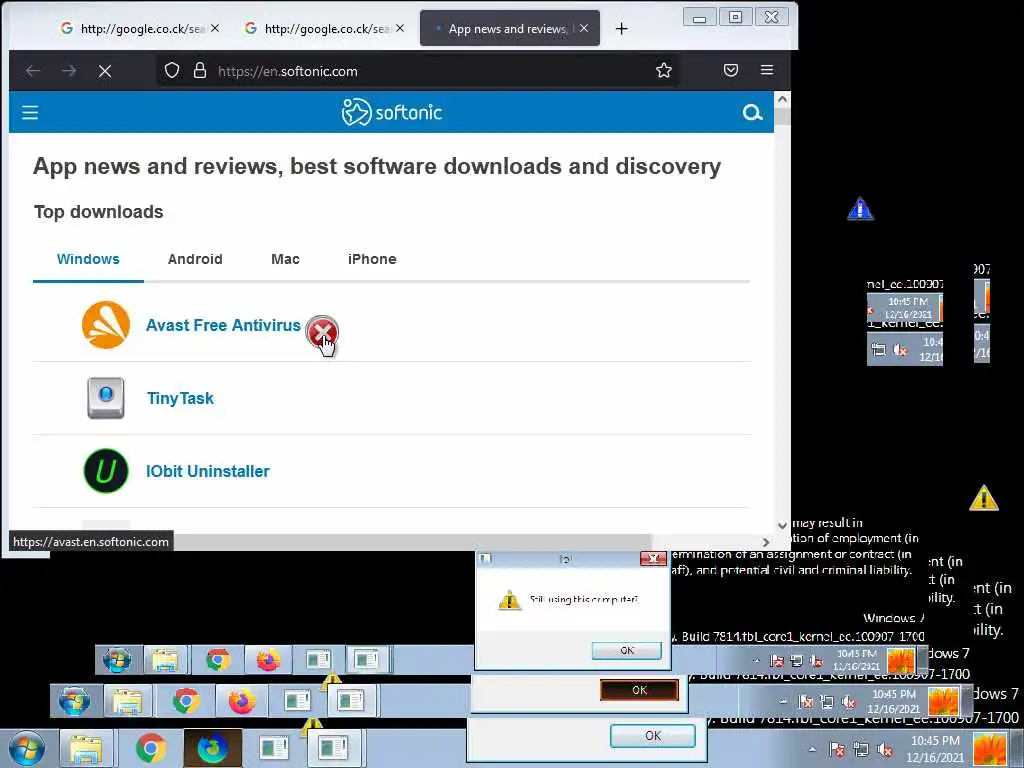Go forward with the browser forward arrow
The width and height of the screenshot is (1024, 768).
(69, 71)
